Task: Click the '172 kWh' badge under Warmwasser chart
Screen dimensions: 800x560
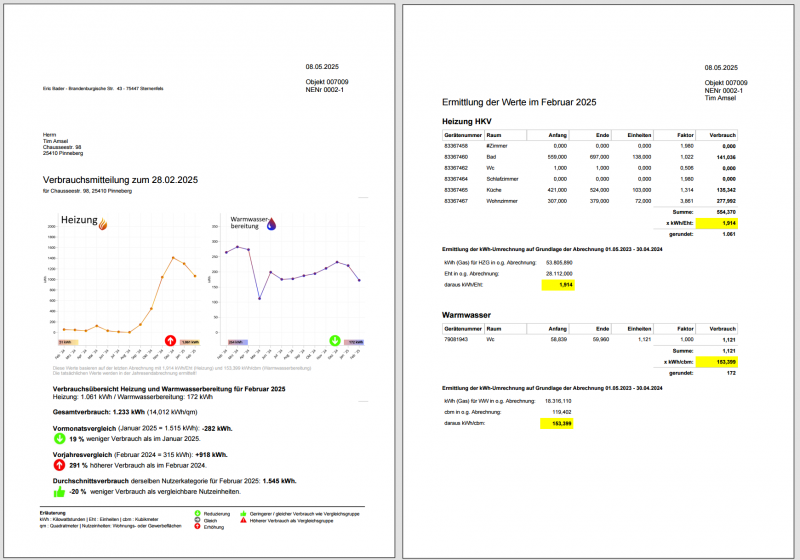Action: (354, 342)
